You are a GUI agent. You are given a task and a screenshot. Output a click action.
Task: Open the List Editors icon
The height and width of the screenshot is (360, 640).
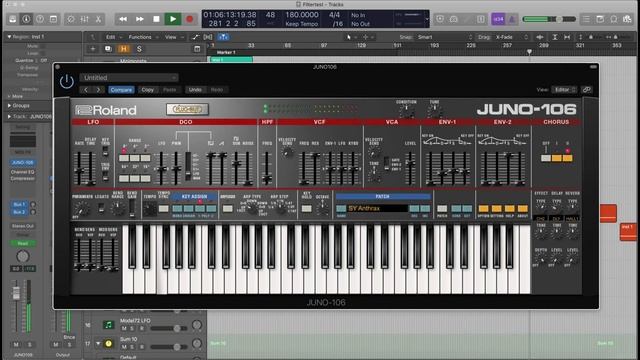pyautogui.click(x=586, y=19)
